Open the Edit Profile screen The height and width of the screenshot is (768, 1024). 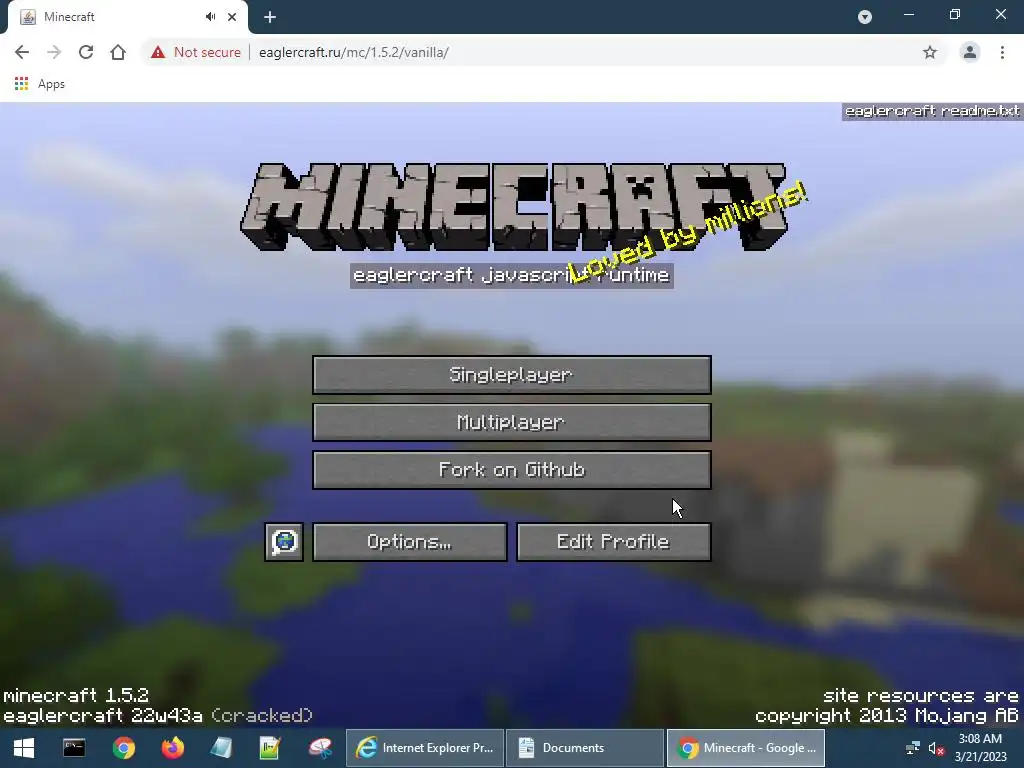(x=613, y=542)
